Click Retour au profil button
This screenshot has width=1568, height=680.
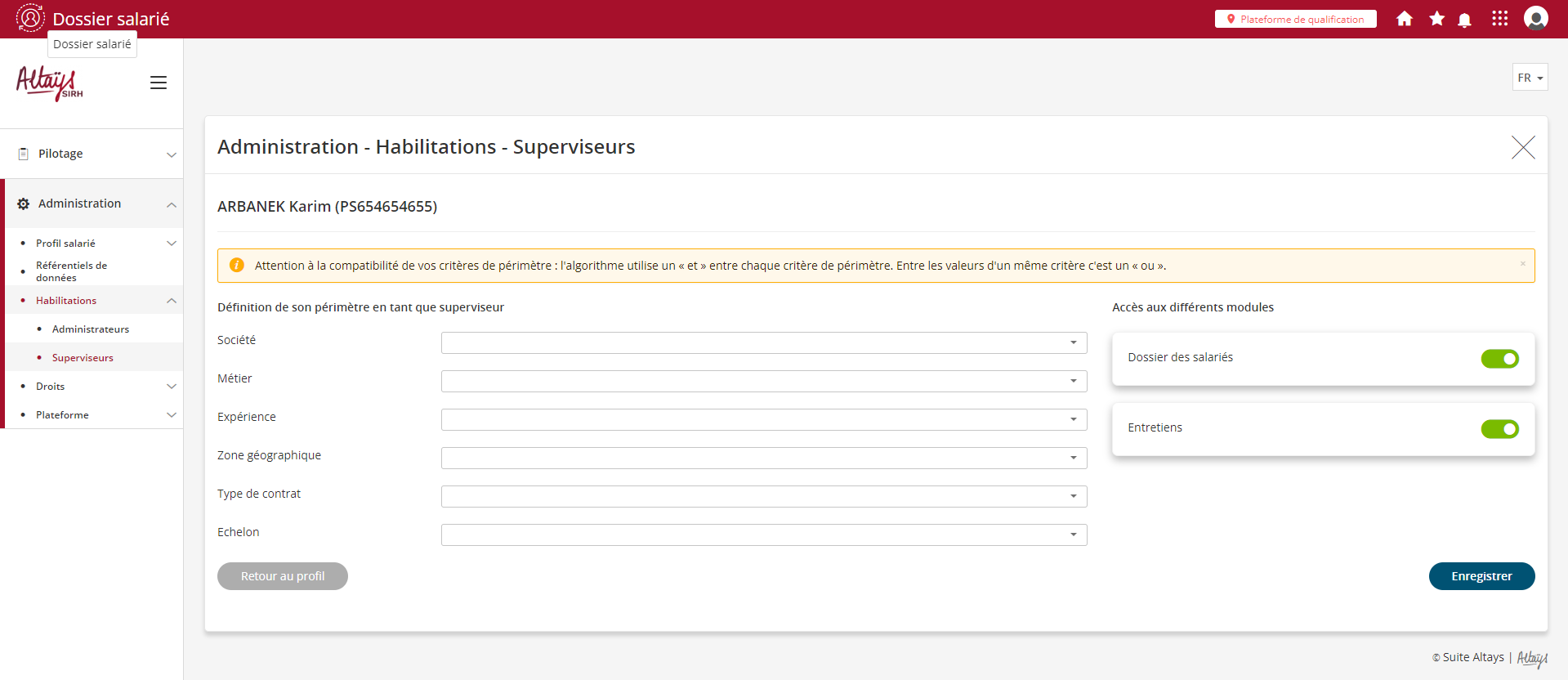282,576
